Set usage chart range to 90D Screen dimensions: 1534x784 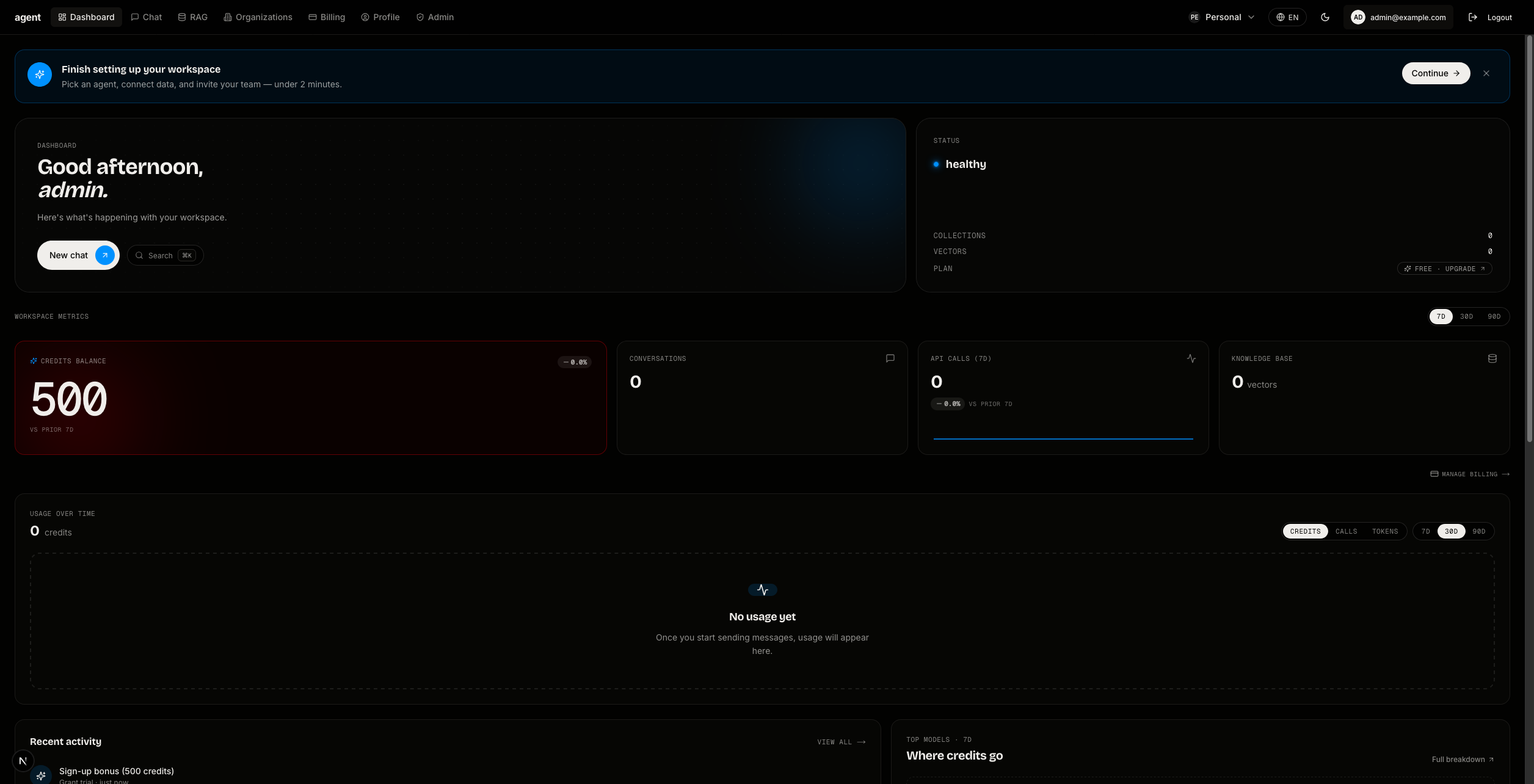pyautogui.click(x=1479, y=531)
